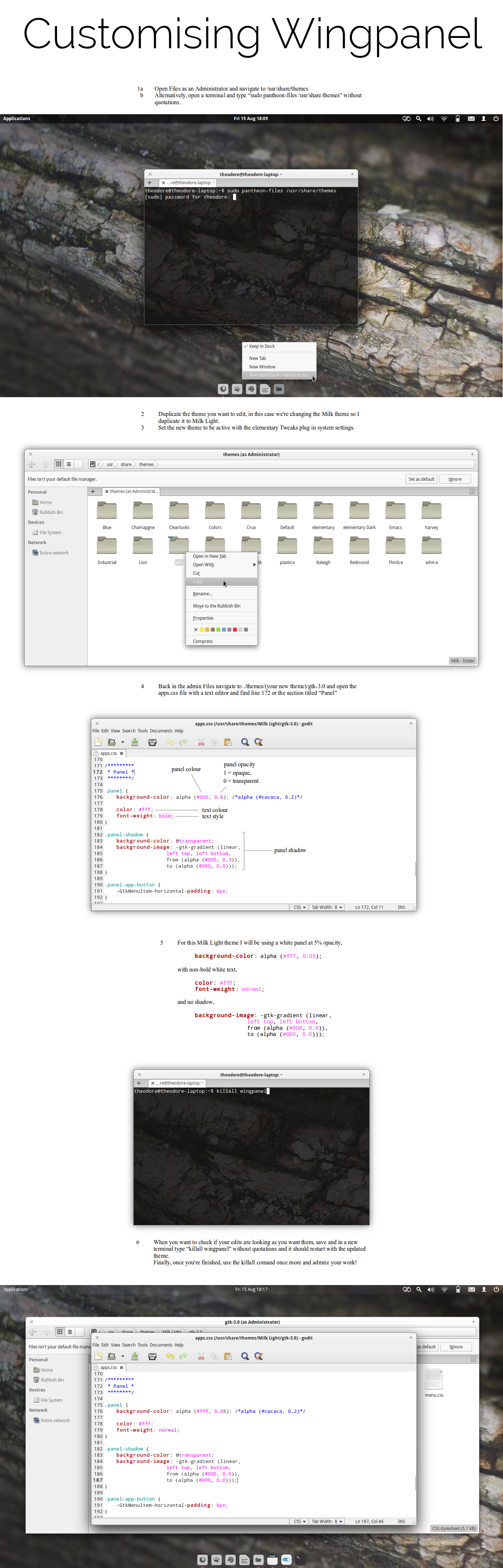Click Save icon in gedit showing Ln 187

[x=135, y=1356]
